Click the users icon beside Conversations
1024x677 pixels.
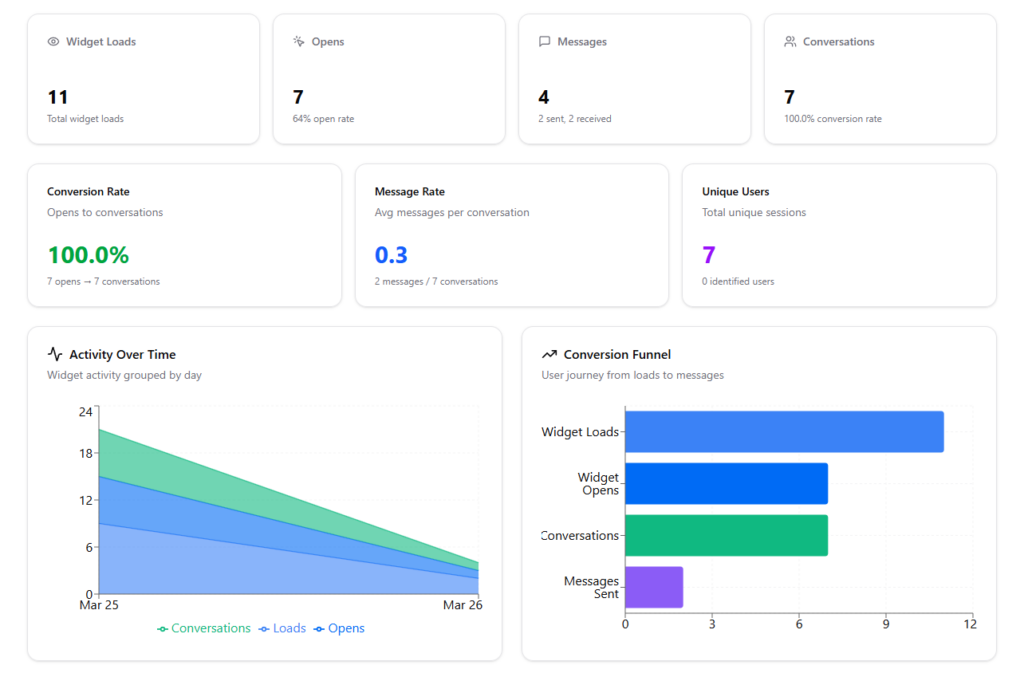(790, 42)
